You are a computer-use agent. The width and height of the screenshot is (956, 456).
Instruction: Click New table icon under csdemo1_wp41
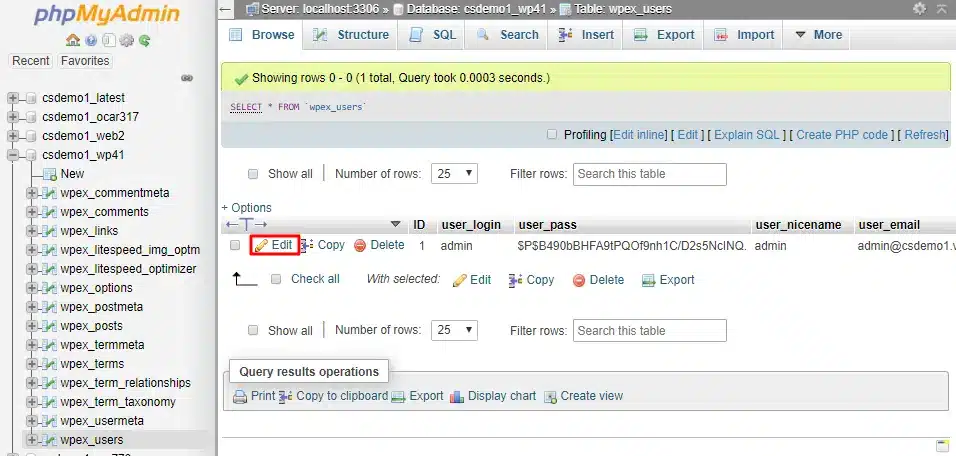50,174
